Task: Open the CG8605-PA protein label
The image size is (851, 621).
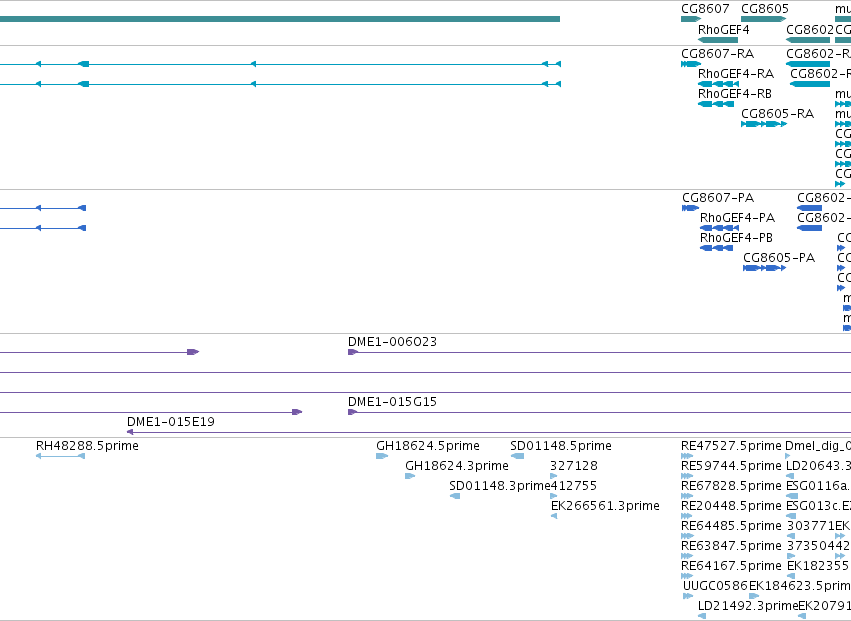Action: point(779,258)
